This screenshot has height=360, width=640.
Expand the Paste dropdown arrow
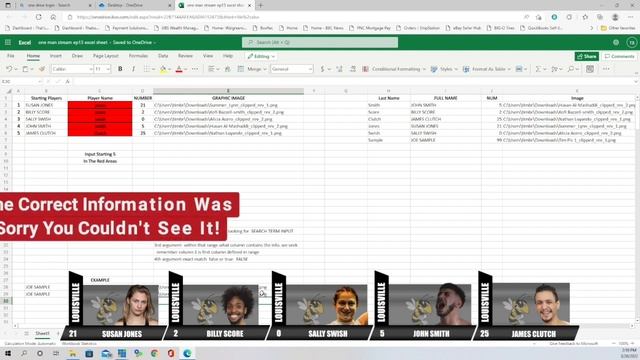(x=32, y=69)
